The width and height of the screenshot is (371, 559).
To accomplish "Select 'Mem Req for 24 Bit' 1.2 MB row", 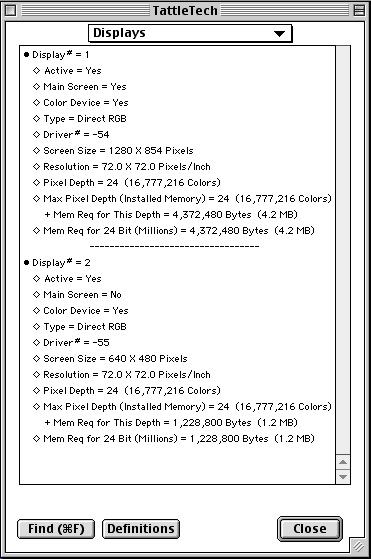I will pyautogui.click(x=174, y=439).
